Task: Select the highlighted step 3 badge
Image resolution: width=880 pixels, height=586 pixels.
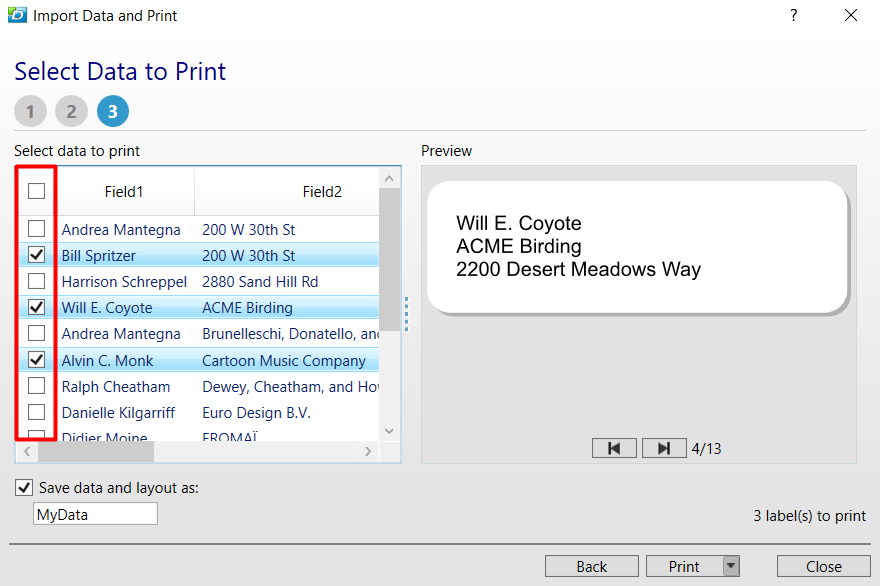Action: coord(112,111)
